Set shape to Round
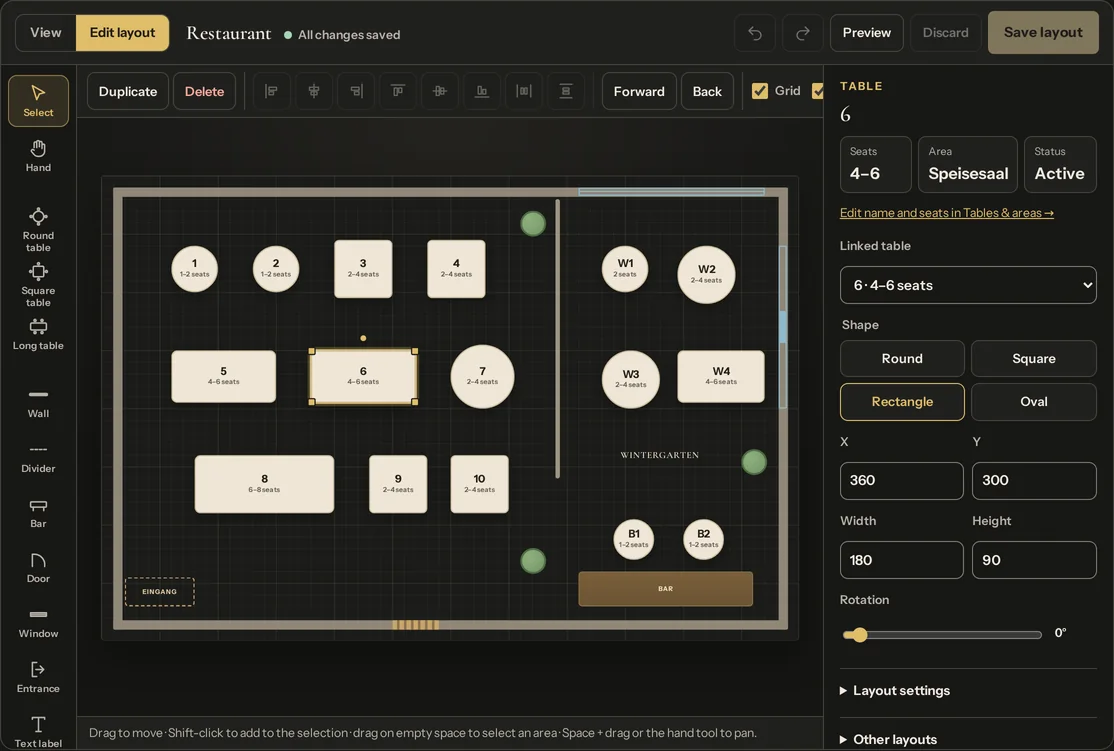The width and height of the screenshot is (1114, 751). pos(902,358)
